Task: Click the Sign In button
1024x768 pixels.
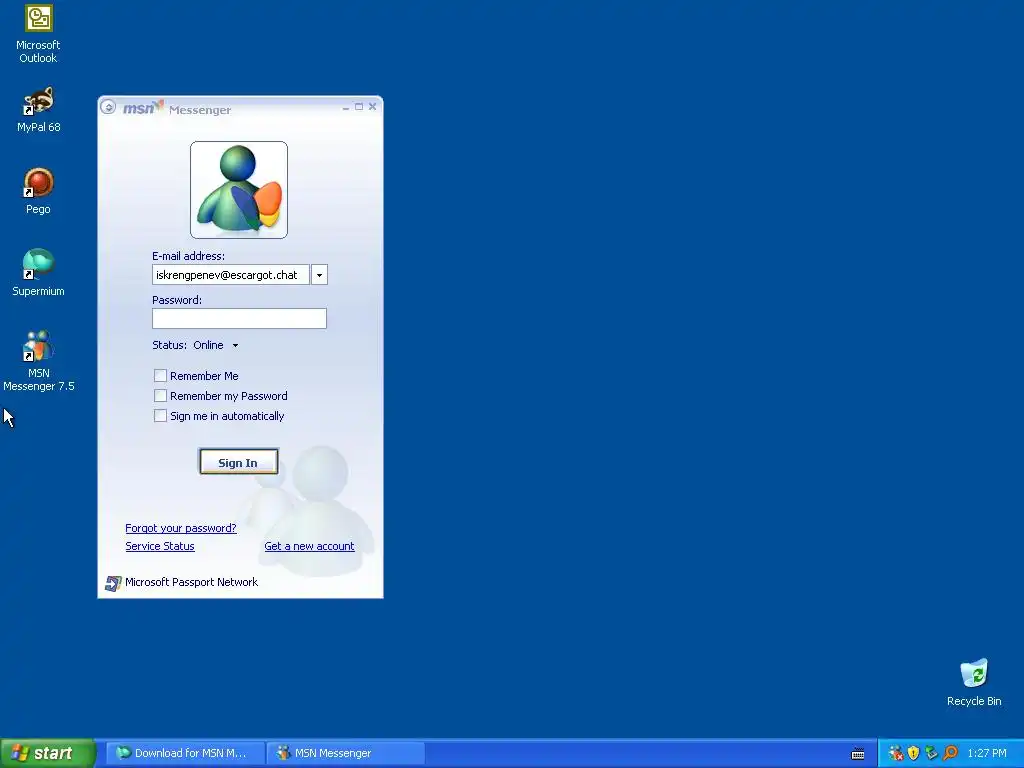Action: (238, 462)
